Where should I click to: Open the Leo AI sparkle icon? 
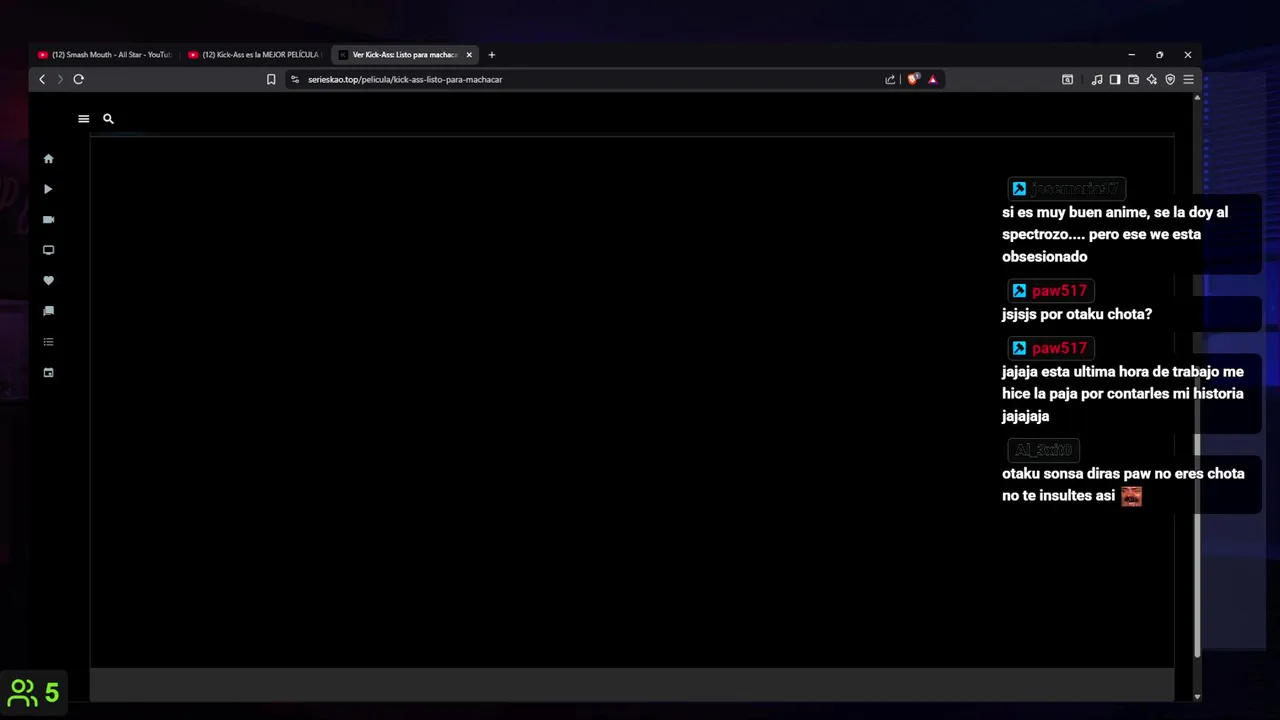click(1152, 79)
